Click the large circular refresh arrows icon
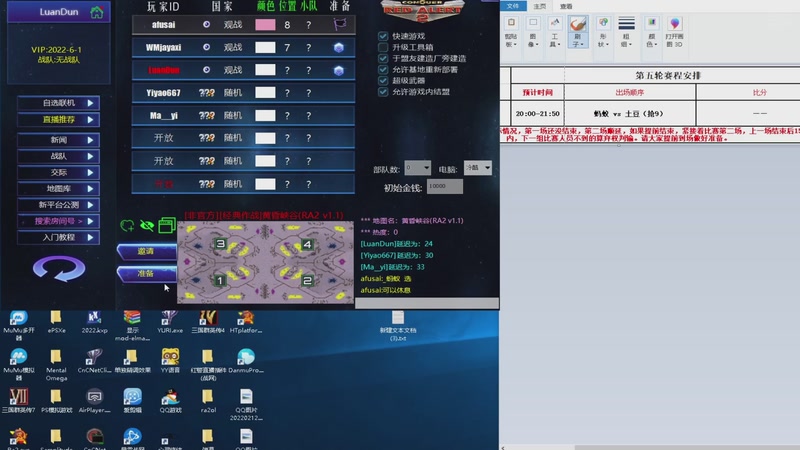 (59, 268)
